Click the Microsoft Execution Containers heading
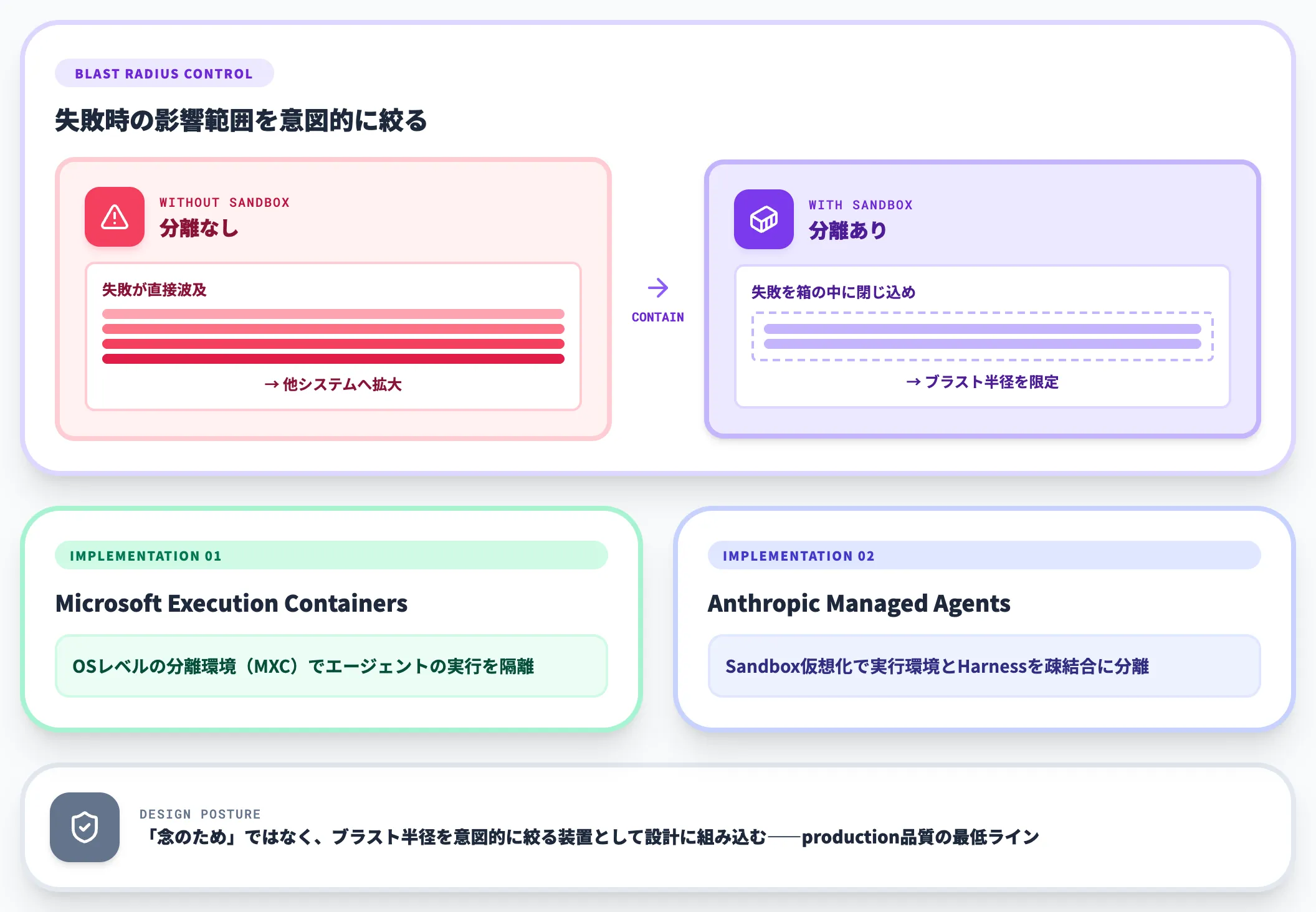Viewport: 1316px width, 912px height. (231, 603)
